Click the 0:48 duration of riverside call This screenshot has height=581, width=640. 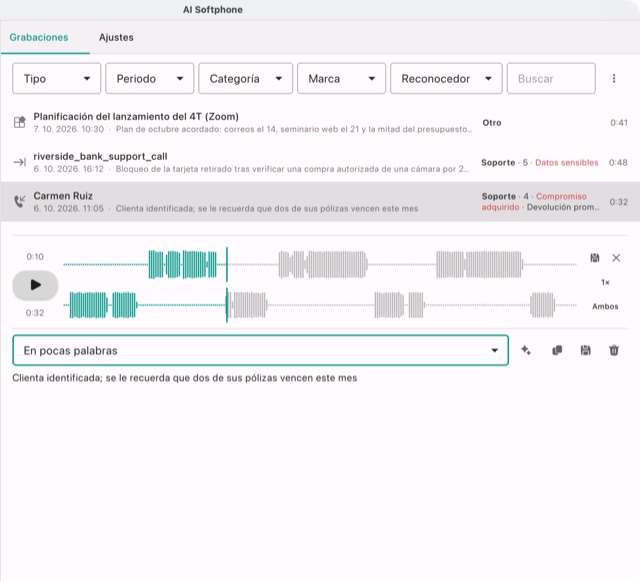pyautogui.click(x=618, y=163)
